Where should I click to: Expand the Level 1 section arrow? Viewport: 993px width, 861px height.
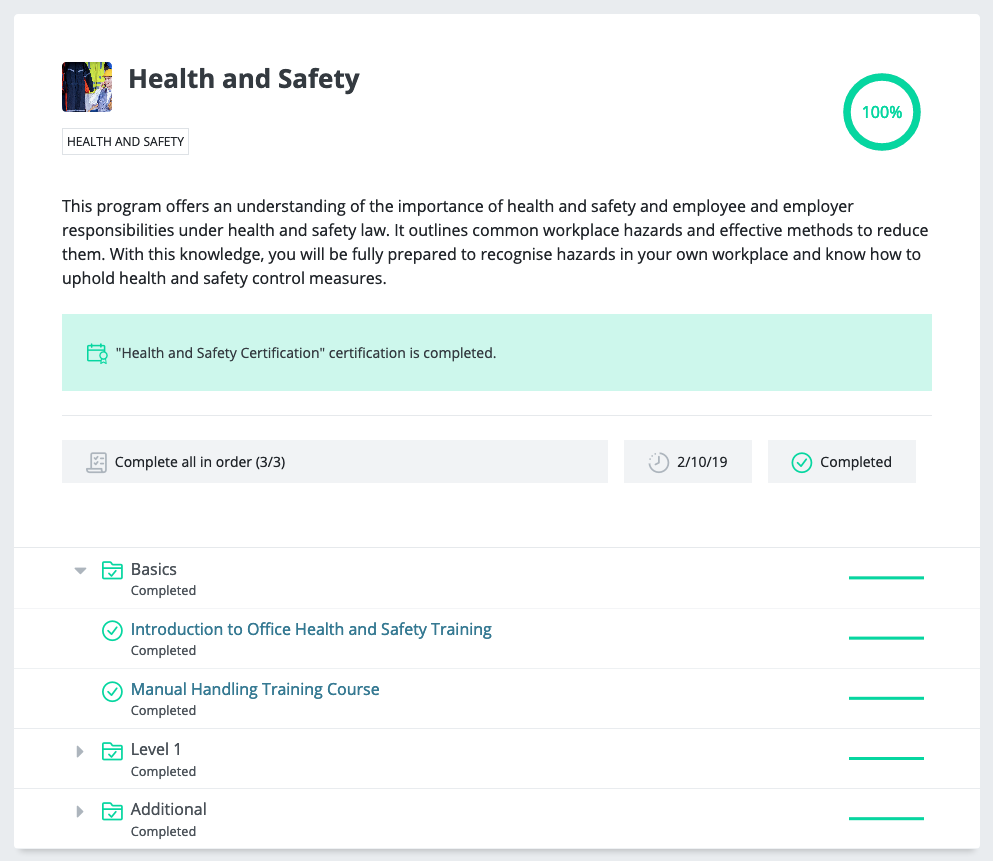coord(81,751)
